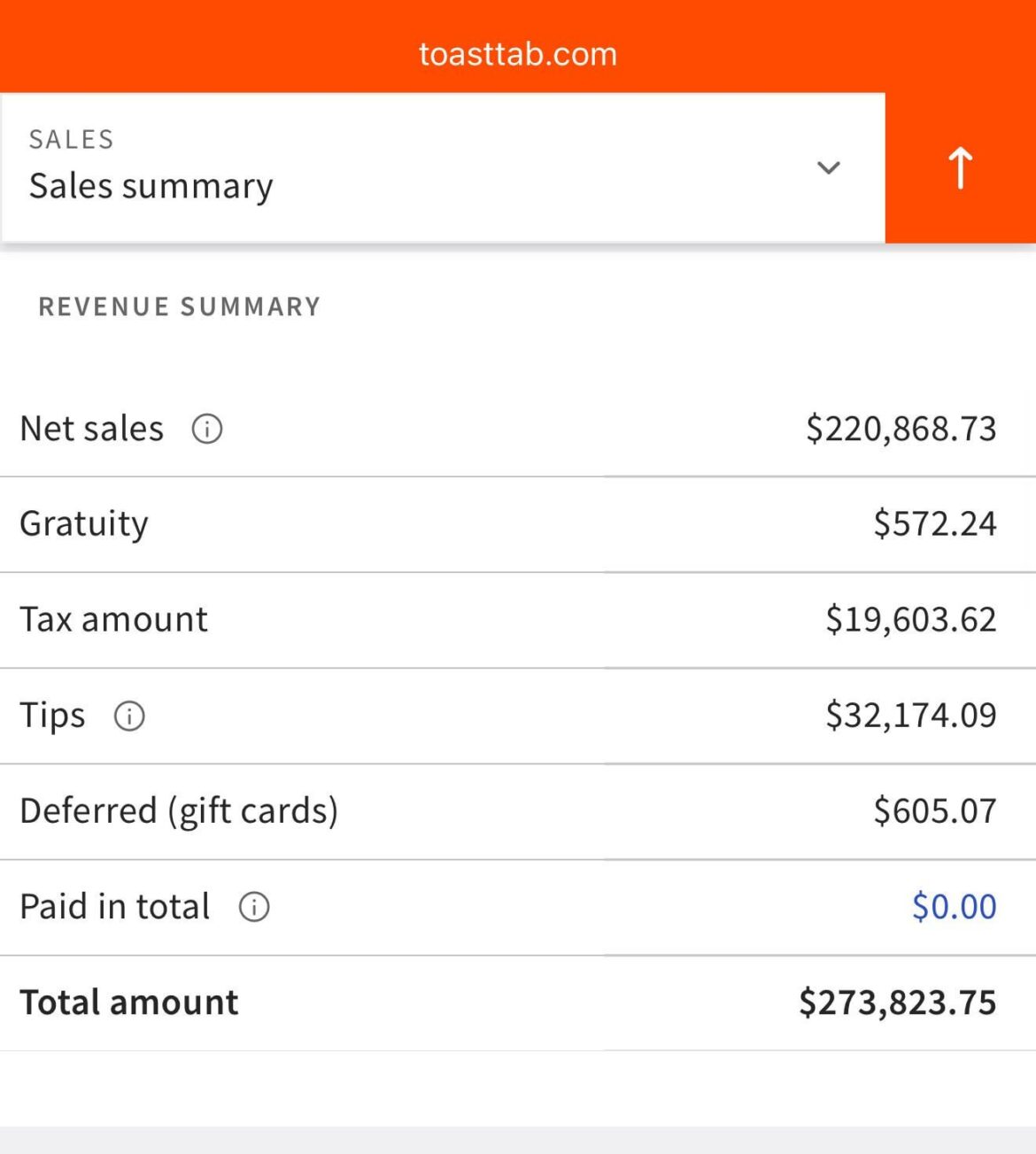Image resolution: width=1036 pixels, height=1154 pixels.
Task: Select the Tax amount line item
Action: 518,619
